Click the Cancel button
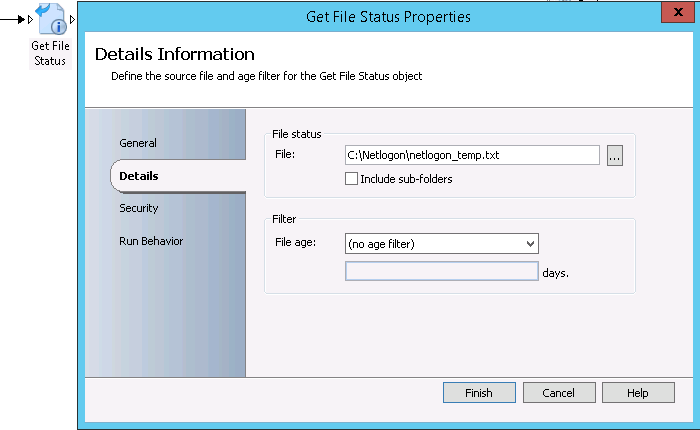 [x=558, y=392]
